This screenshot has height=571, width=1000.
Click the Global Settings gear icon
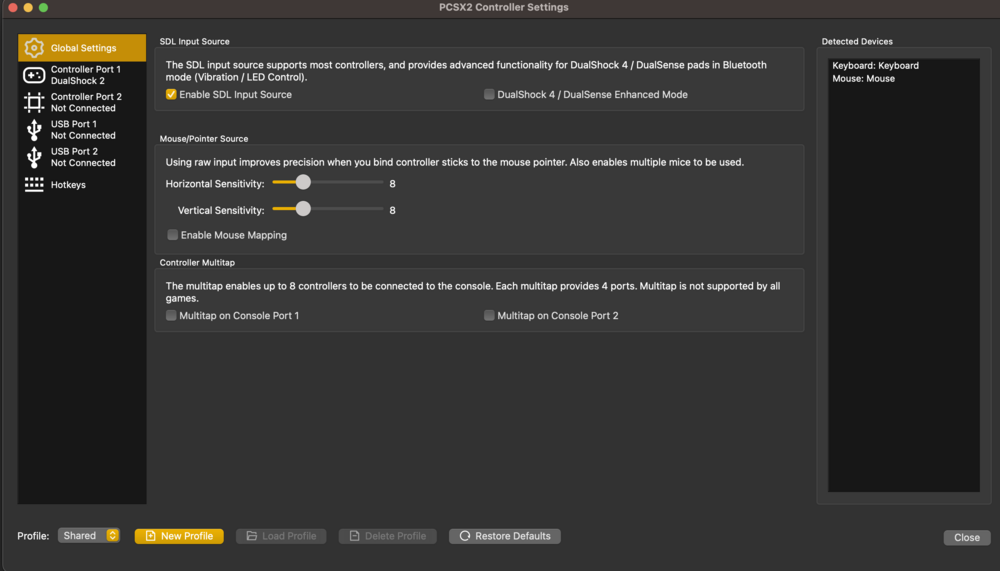[34, 48]
